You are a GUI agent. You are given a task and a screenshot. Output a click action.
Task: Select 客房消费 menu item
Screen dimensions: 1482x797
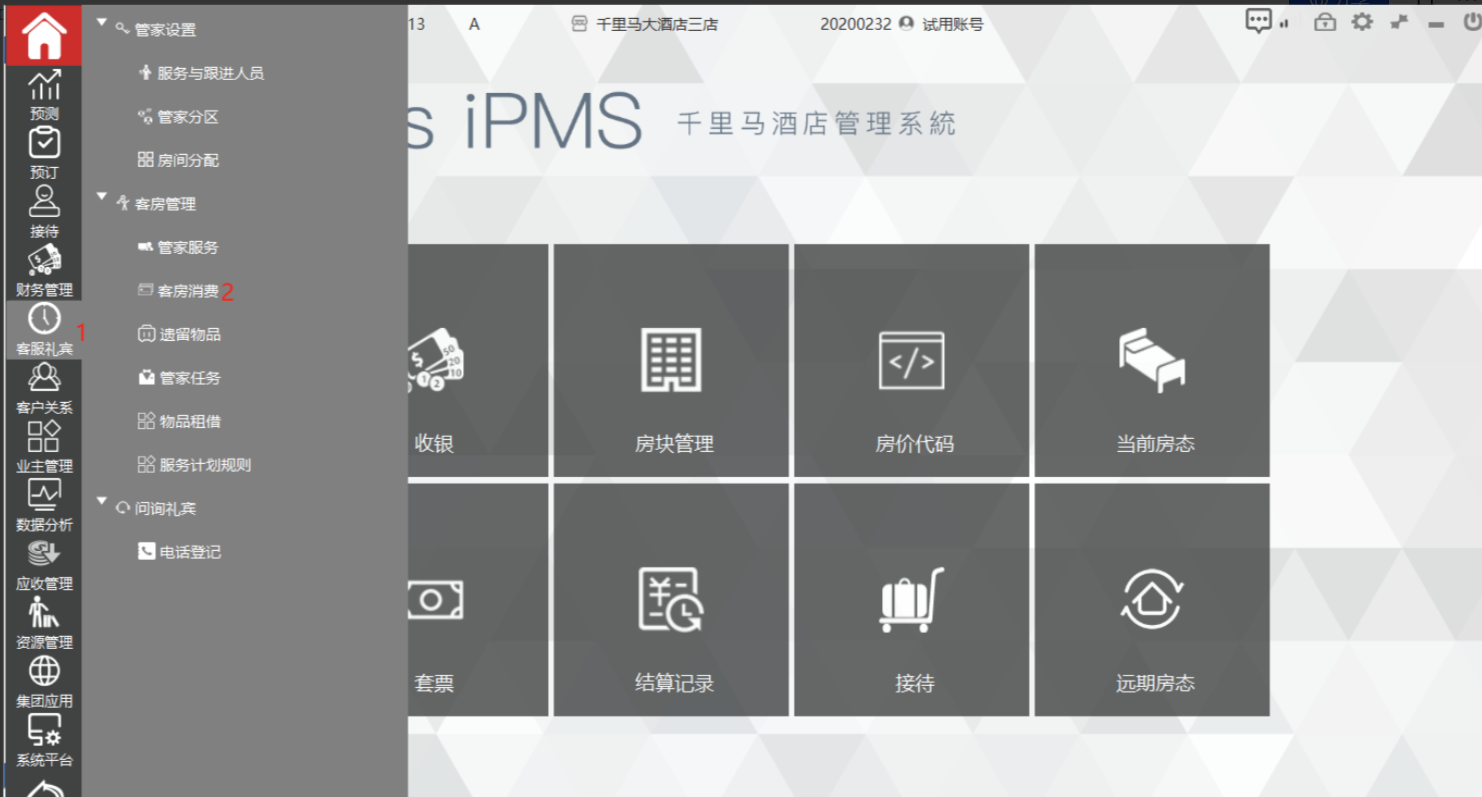click(x=187, y=291)
